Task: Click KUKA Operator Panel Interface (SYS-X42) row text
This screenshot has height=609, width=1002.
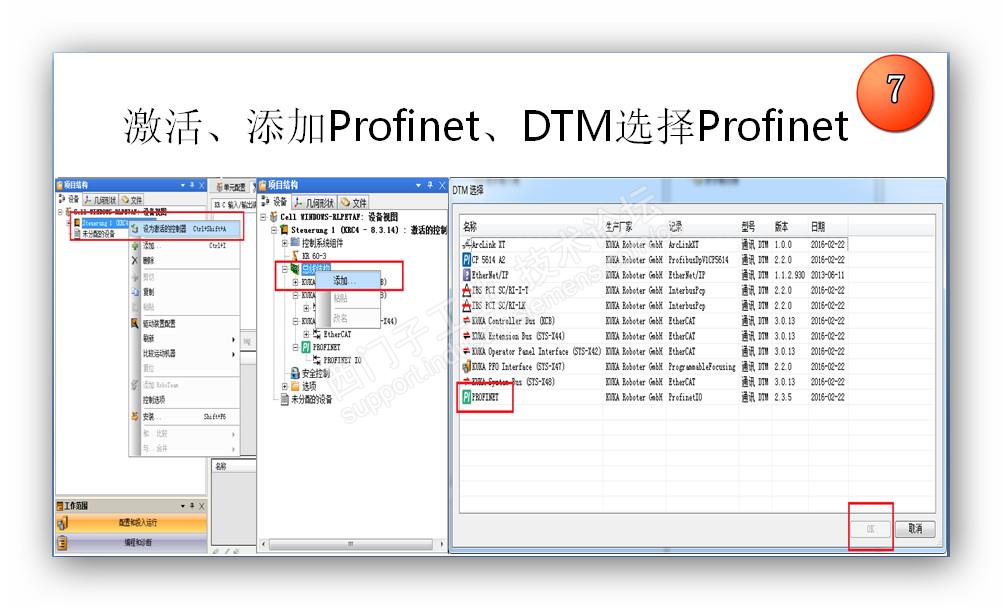Action: 536,351
